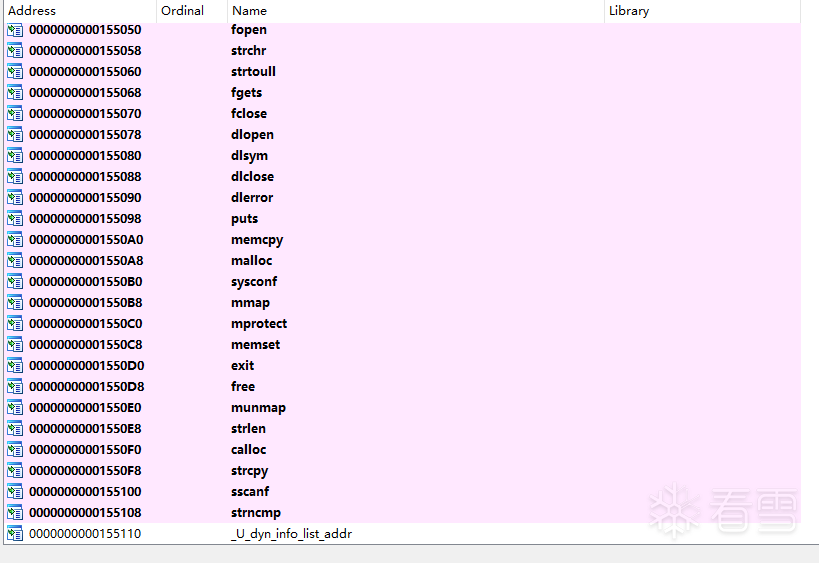Click address 0000000000155110

pyautogui.click(x=85, y=534)
